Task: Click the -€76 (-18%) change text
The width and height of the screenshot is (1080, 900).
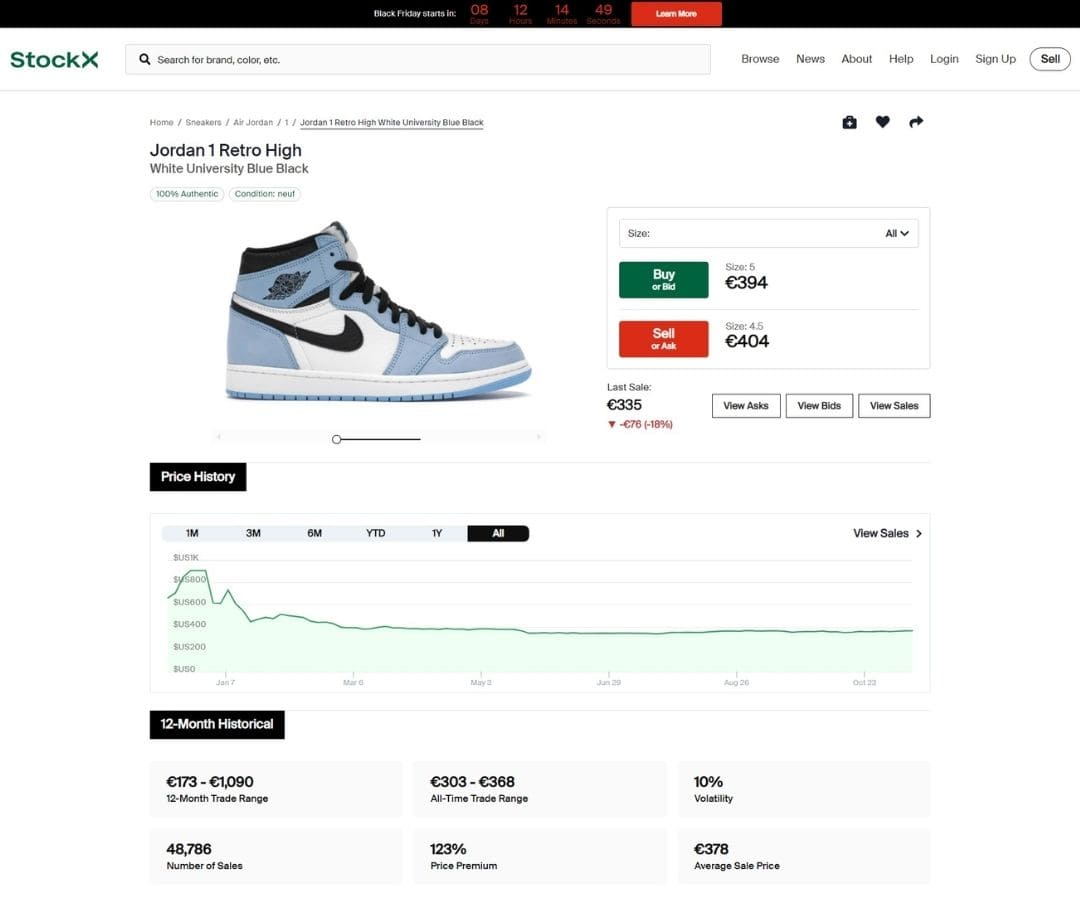Action: tap(646, 424)
